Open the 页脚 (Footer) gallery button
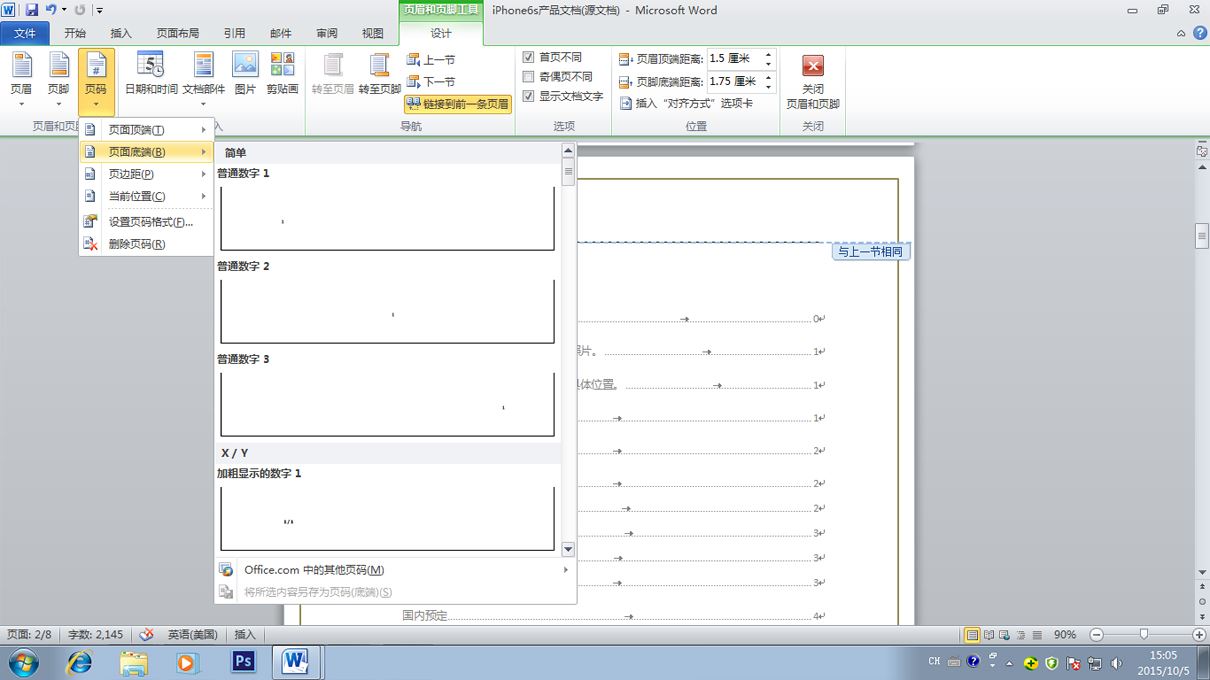This screenshot has height=680, width=1210. (58, 80)
